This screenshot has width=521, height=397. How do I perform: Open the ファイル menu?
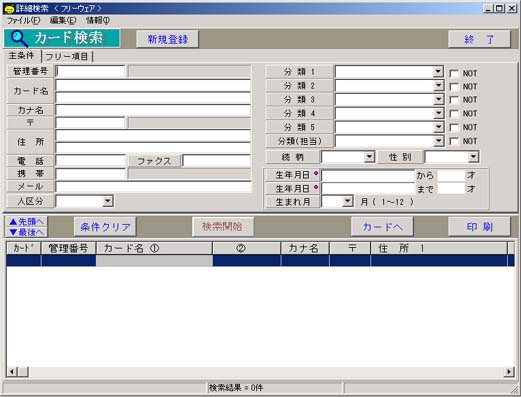point(23,20)
